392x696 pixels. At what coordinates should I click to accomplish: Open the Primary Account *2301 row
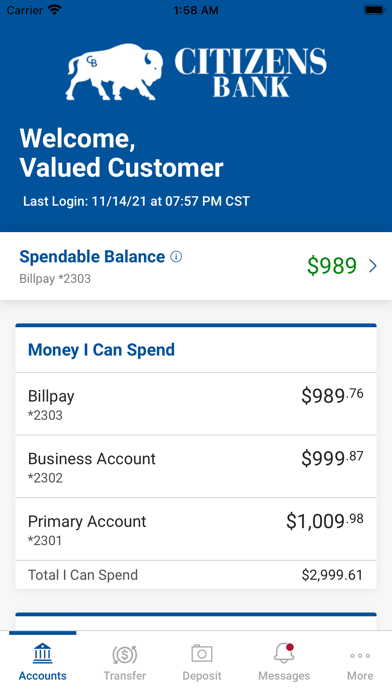point(196,529)
